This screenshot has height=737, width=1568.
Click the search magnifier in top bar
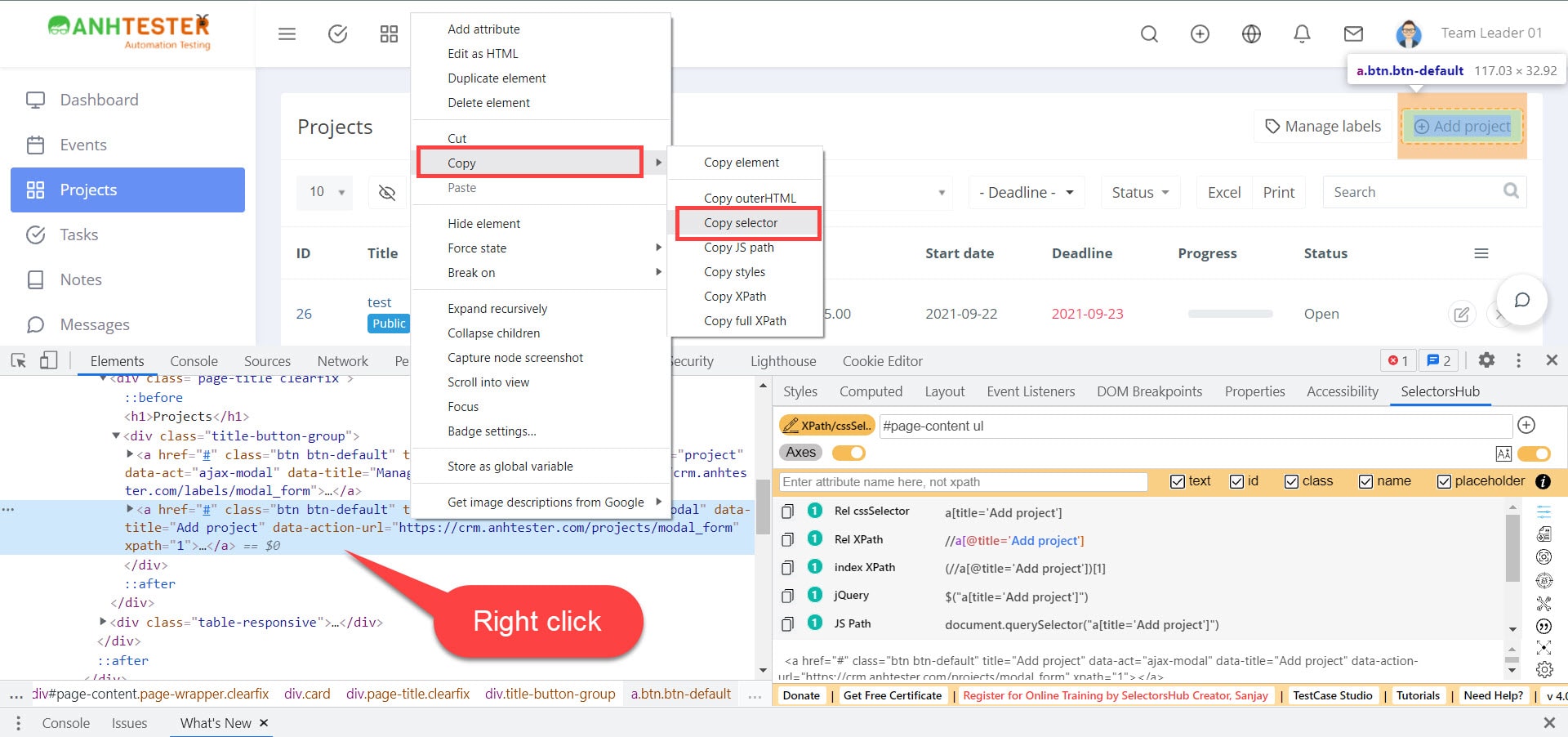pyautogui.click(x=1149, y=33)
